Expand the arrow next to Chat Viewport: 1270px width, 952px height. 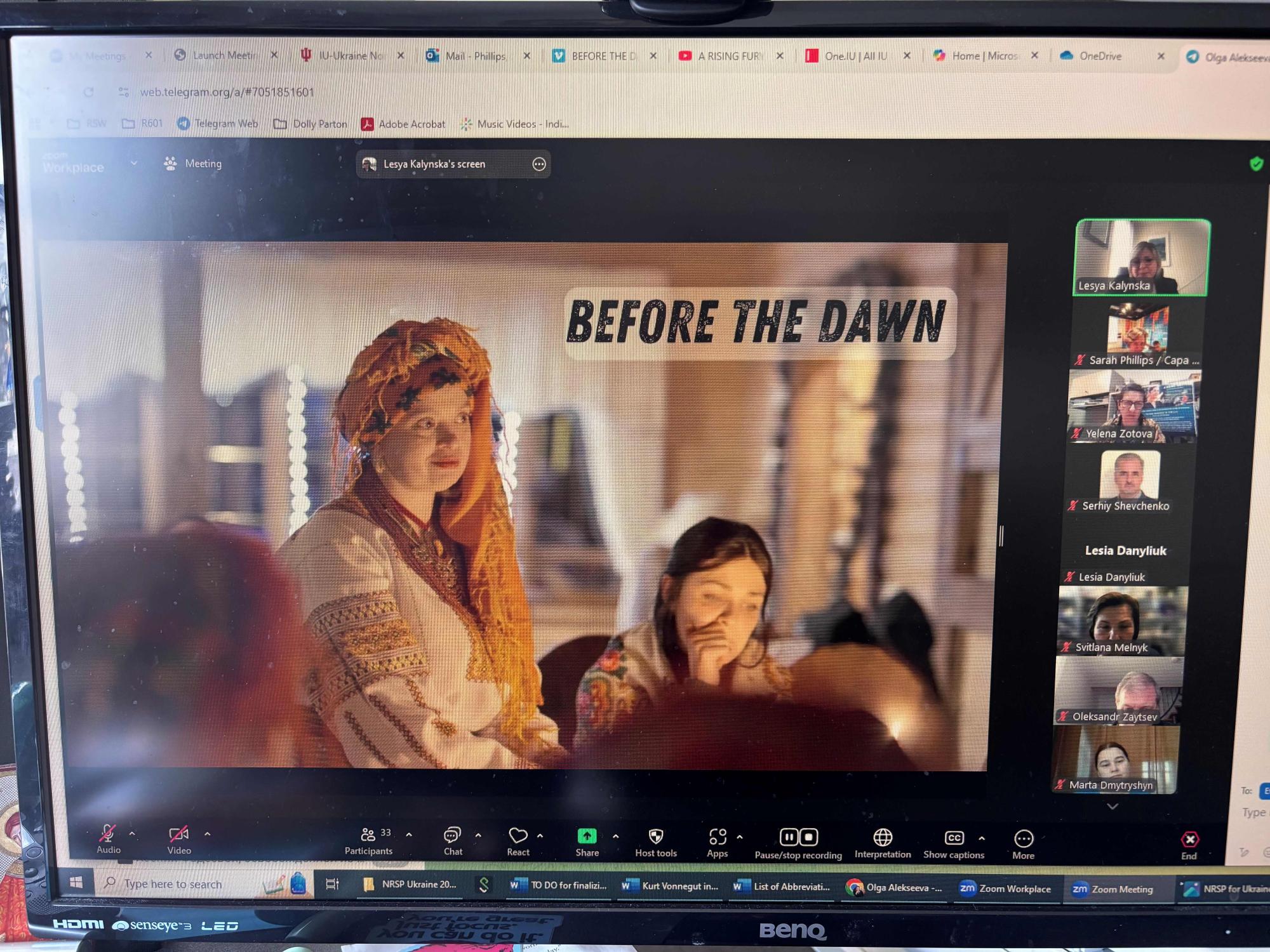[x=478, y=835]
